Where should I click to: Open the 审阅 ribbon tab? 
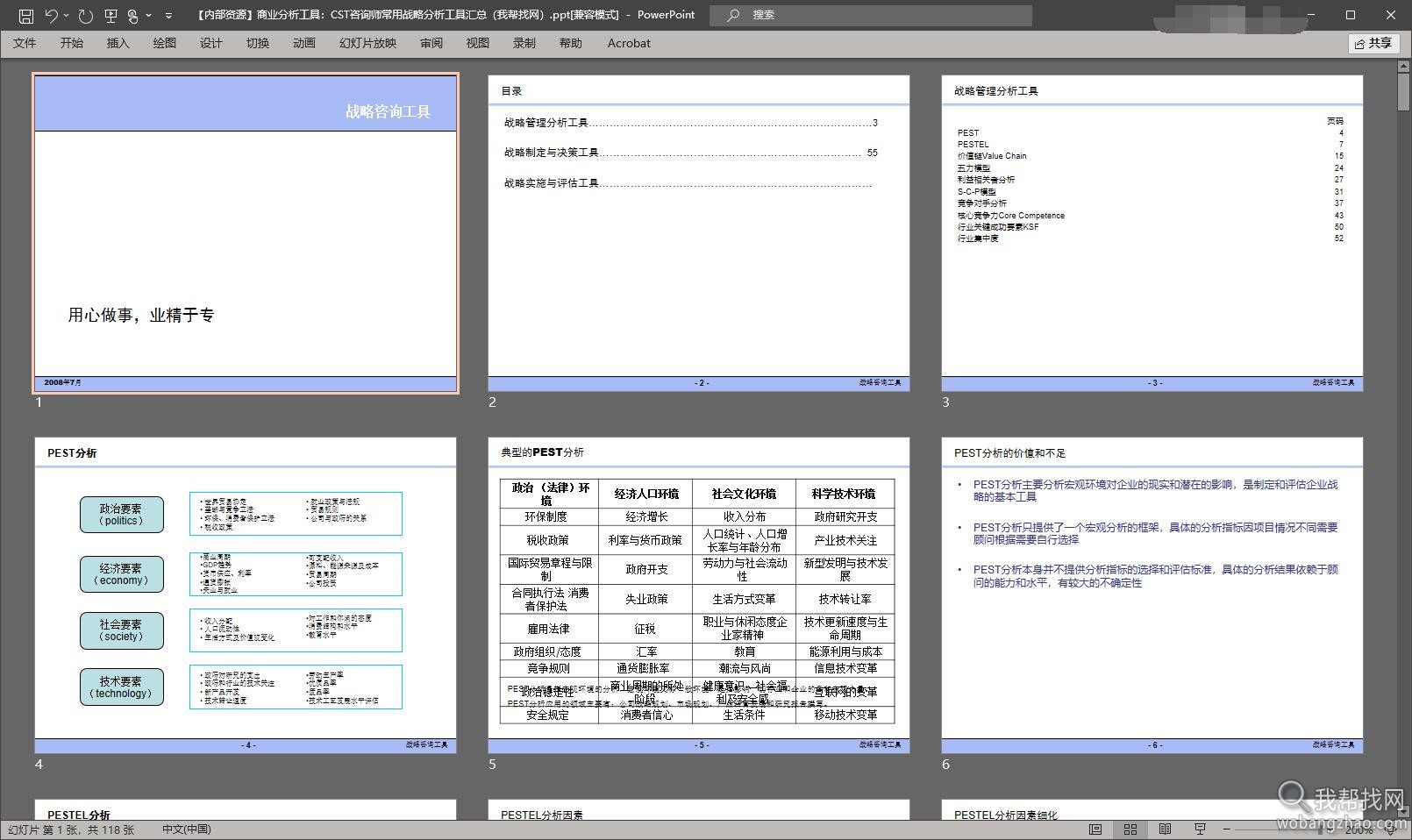(x=431, y=43)
